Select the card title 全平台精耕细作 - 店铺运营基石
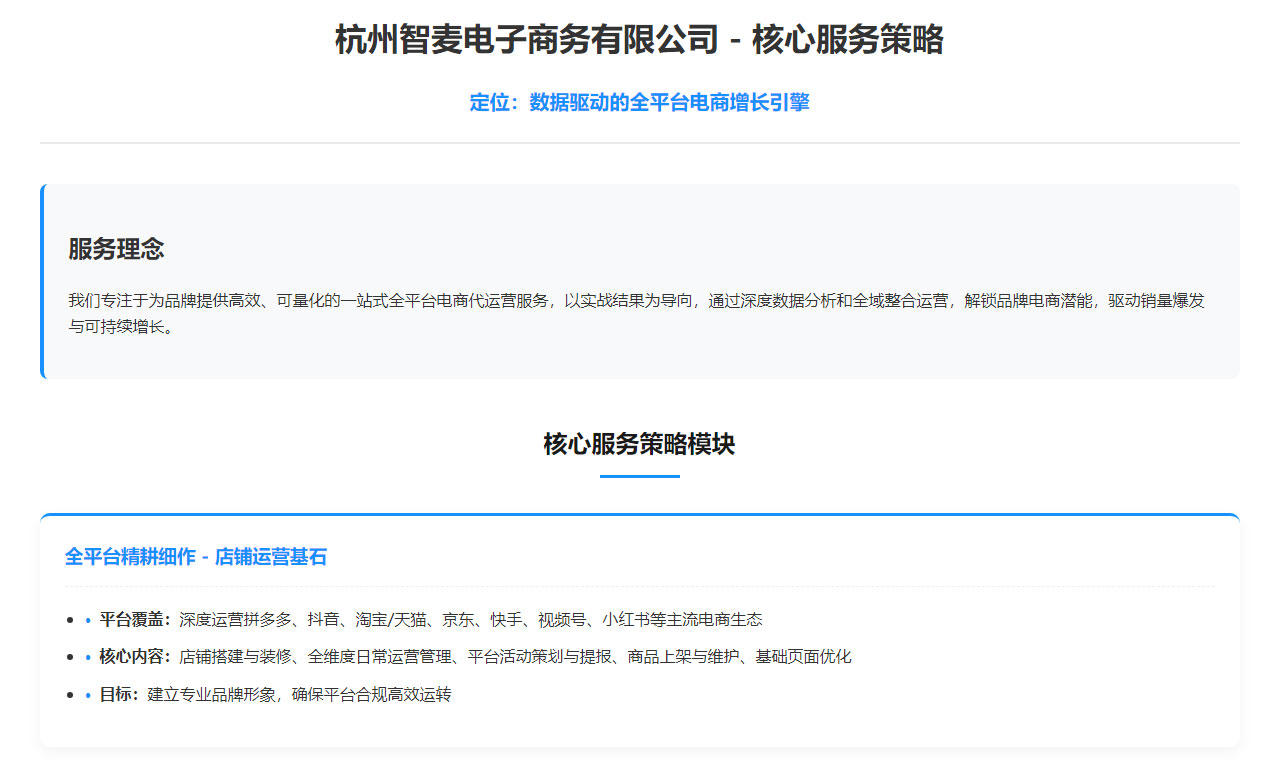Image resolution: width=1277 pixels, height=760 pixels. pos(196,557)
